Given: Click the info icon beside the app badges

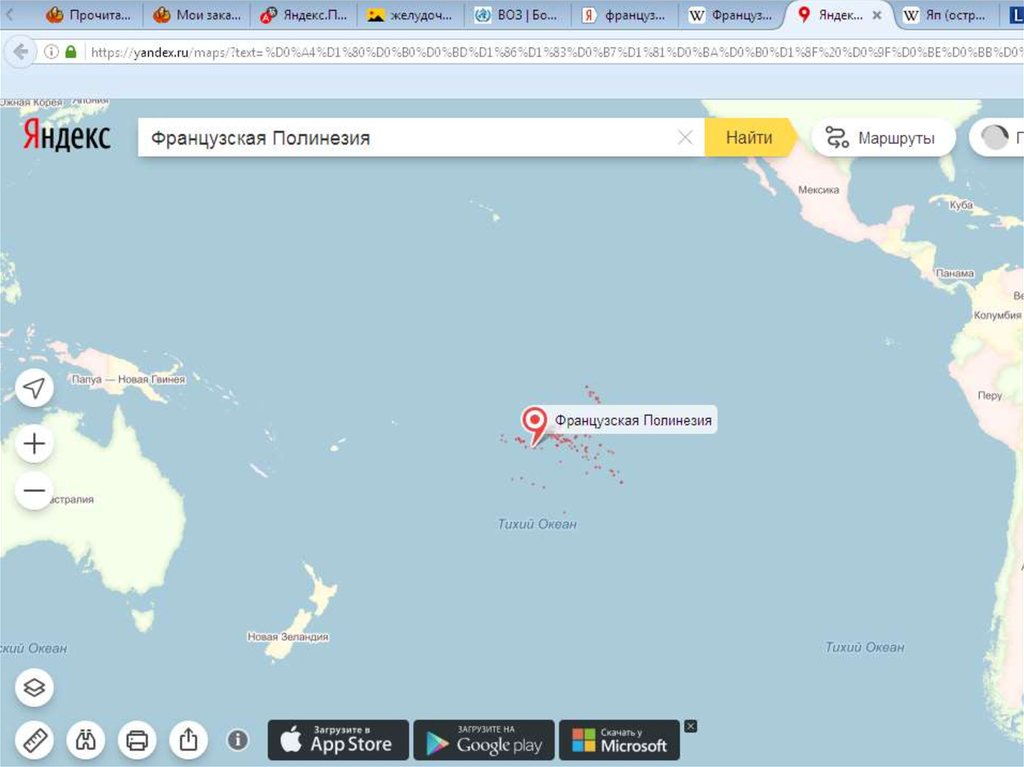Looking at the screenshot, I should [237, 740].
